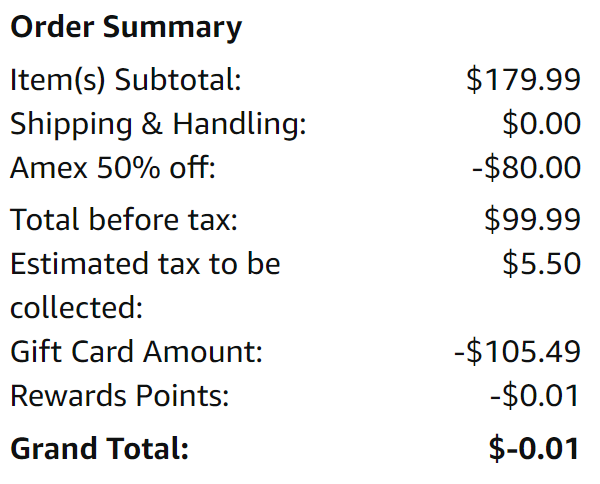The width and height of the screenshot is (600, 484).
Task: Click the Shipping & Handling label
Action: 158,124
